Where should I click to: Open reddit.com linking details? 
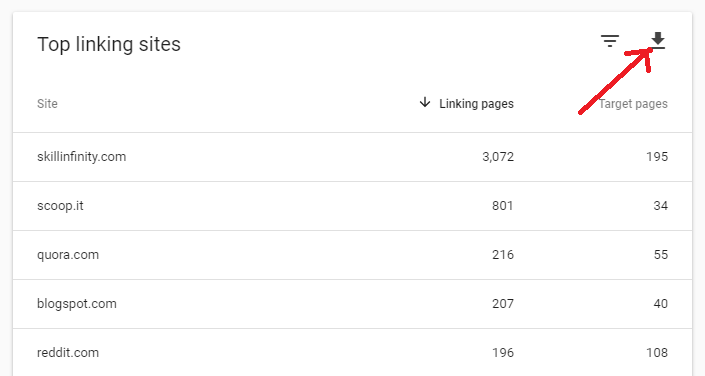[x=352, y=353]
